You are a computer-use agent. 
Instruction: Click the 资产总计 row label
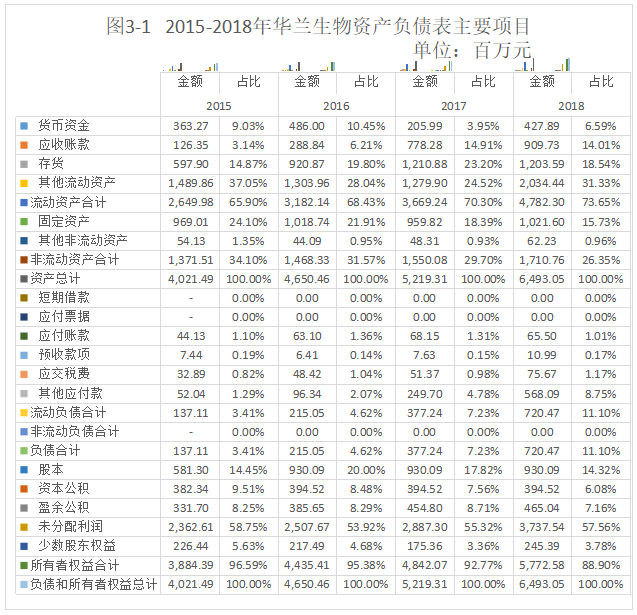click(x=55, y=278)
